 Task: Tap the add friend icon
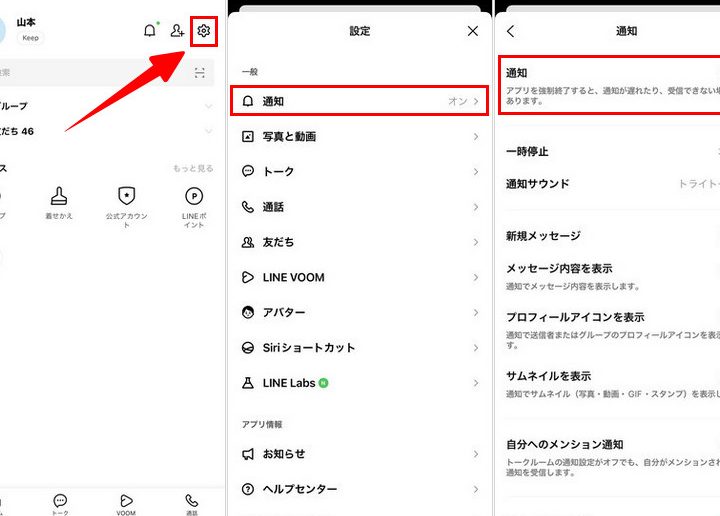(x=177, y=31)
